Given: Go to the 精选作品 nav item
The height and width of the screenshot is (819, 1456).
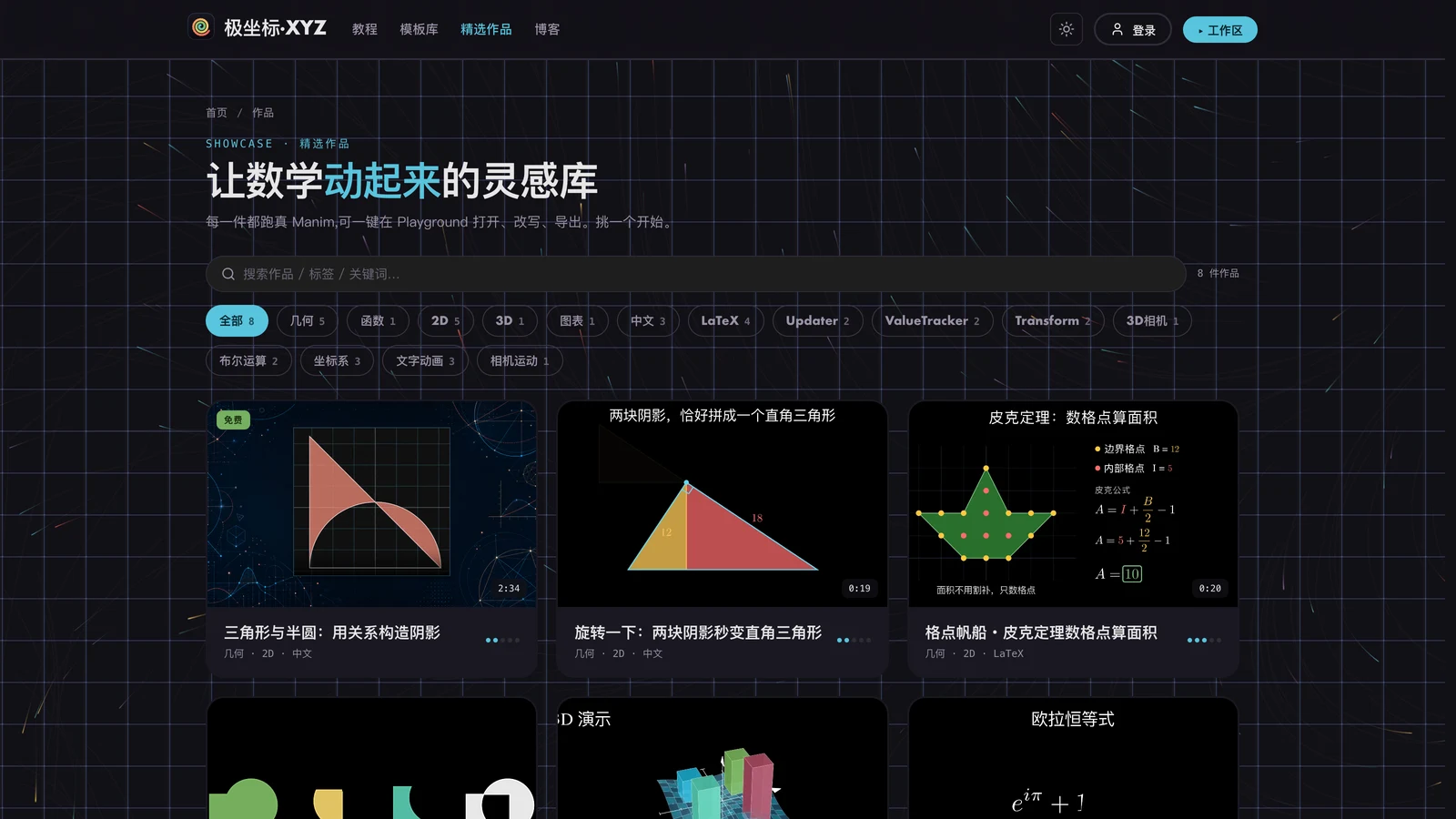Looking at the screenshot, I should 486,29.
